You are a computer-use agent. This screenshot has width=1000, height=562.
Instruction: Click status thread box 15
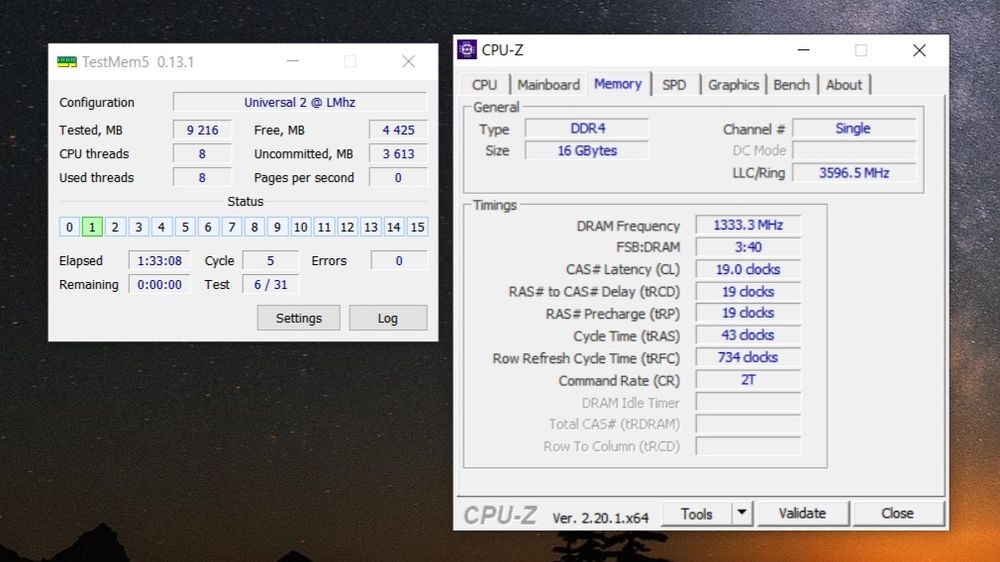pos(417,227)
